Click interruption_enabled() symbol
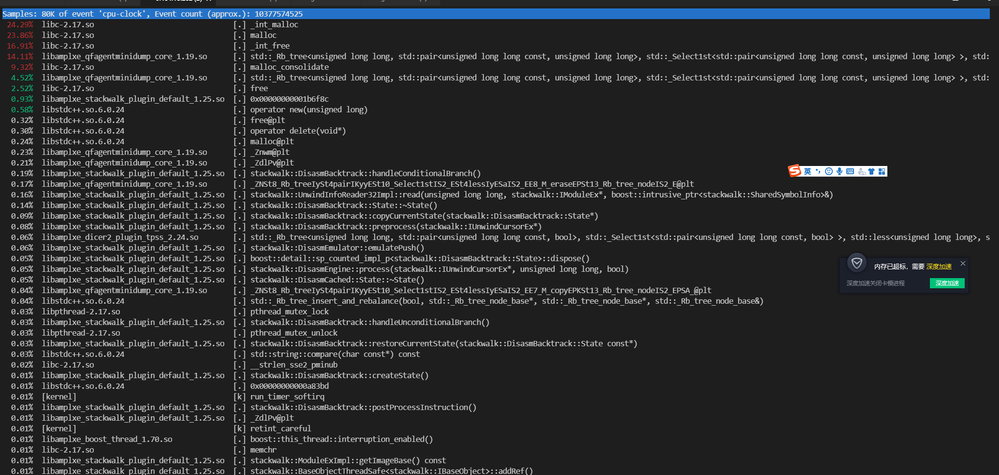Viewport: 999px width, 475px height. click(x=342, y=439)
